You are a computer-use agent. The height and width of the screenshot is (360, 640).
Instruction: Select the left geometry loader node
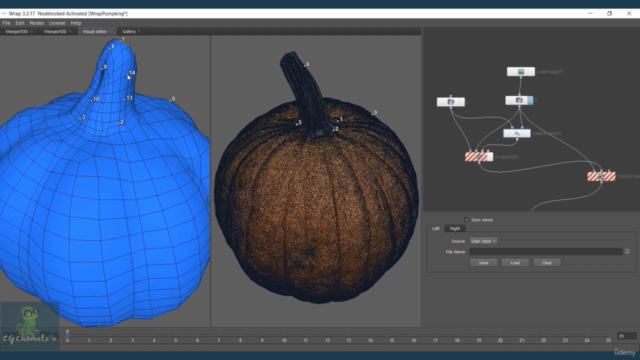pos(451,102)
